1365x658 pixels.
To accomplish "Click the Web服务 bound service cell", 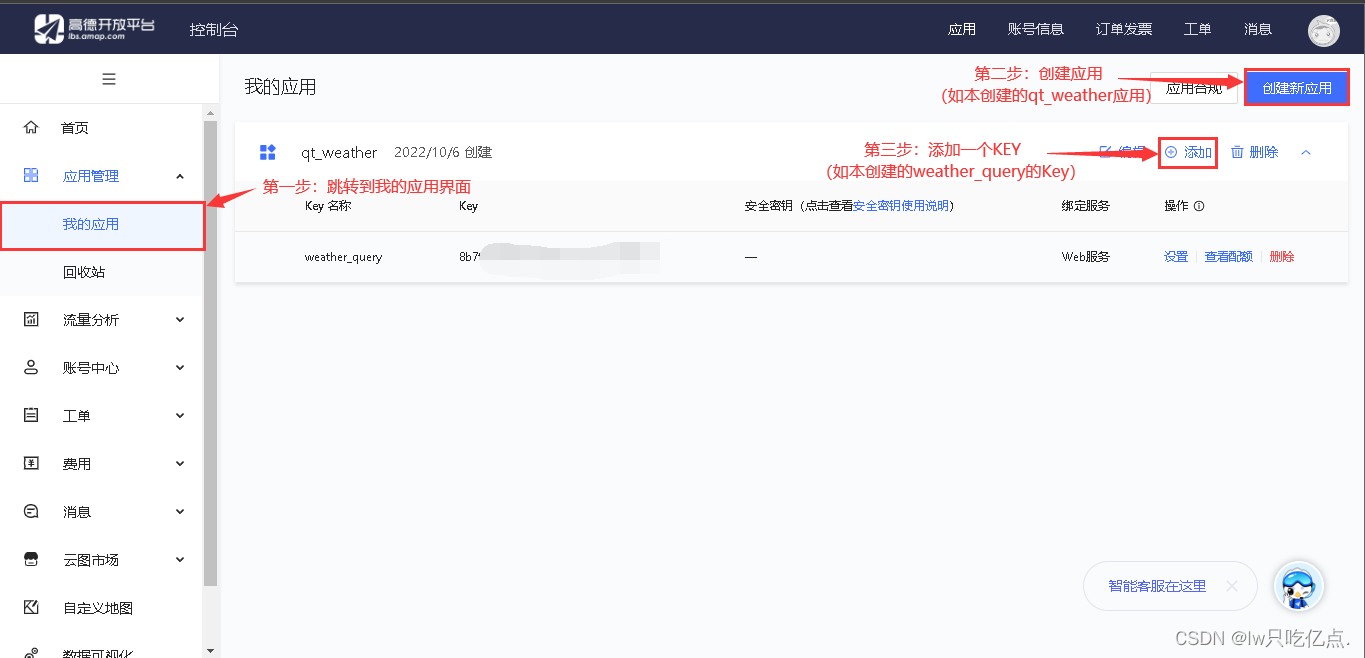I will pyautogui.click(x=1086, y=257).
